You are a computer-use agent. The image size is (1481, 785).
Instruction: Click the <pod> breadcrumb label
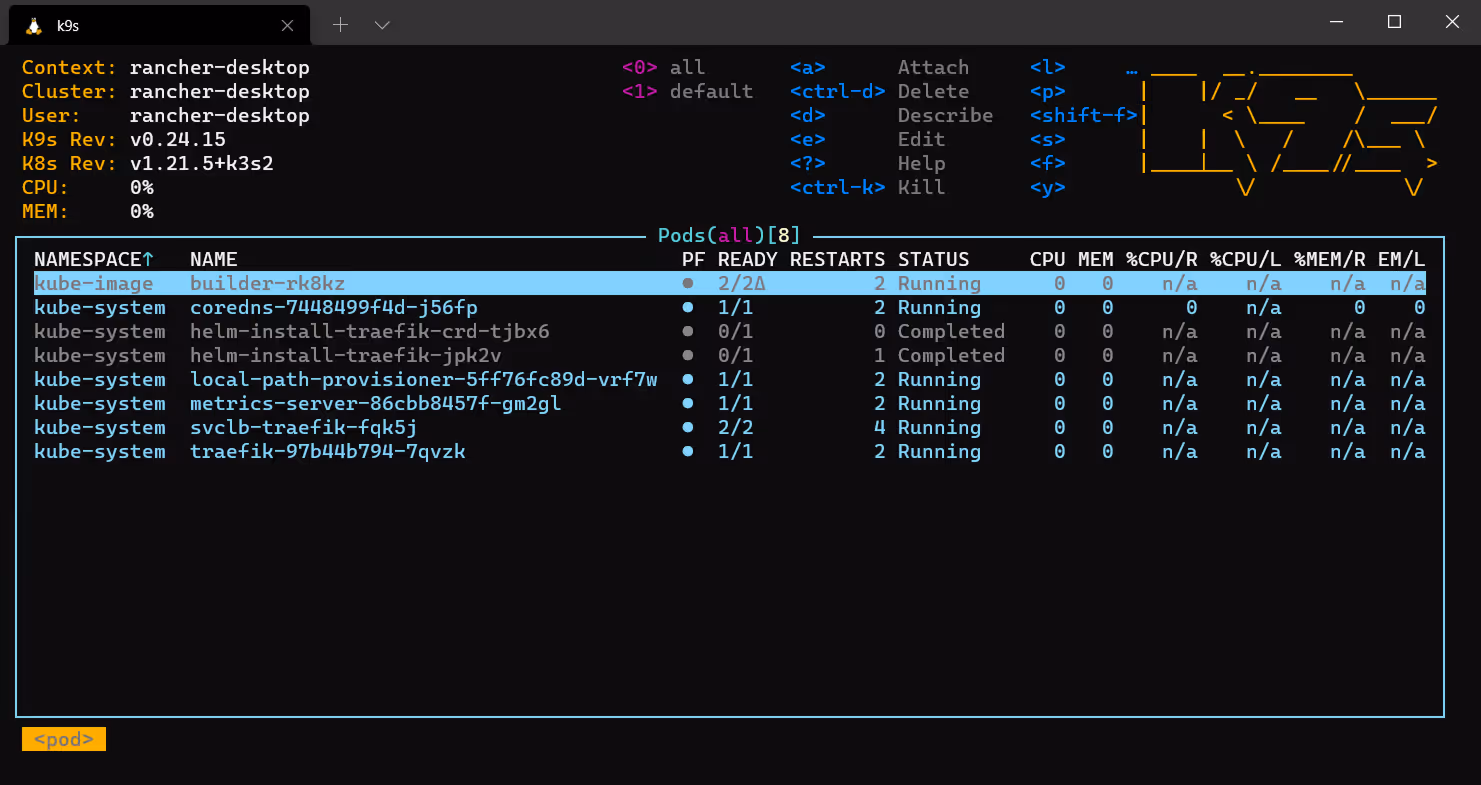[x=64, y=739]
